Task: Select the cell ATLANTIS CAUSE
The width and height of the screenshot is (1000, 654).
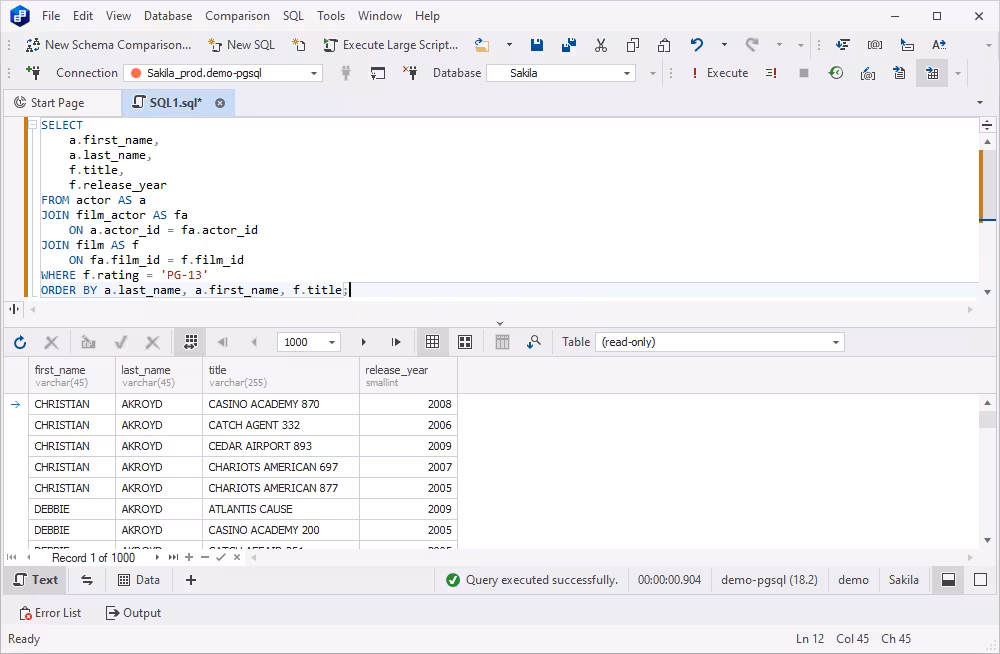Action: tap(281, 509)
